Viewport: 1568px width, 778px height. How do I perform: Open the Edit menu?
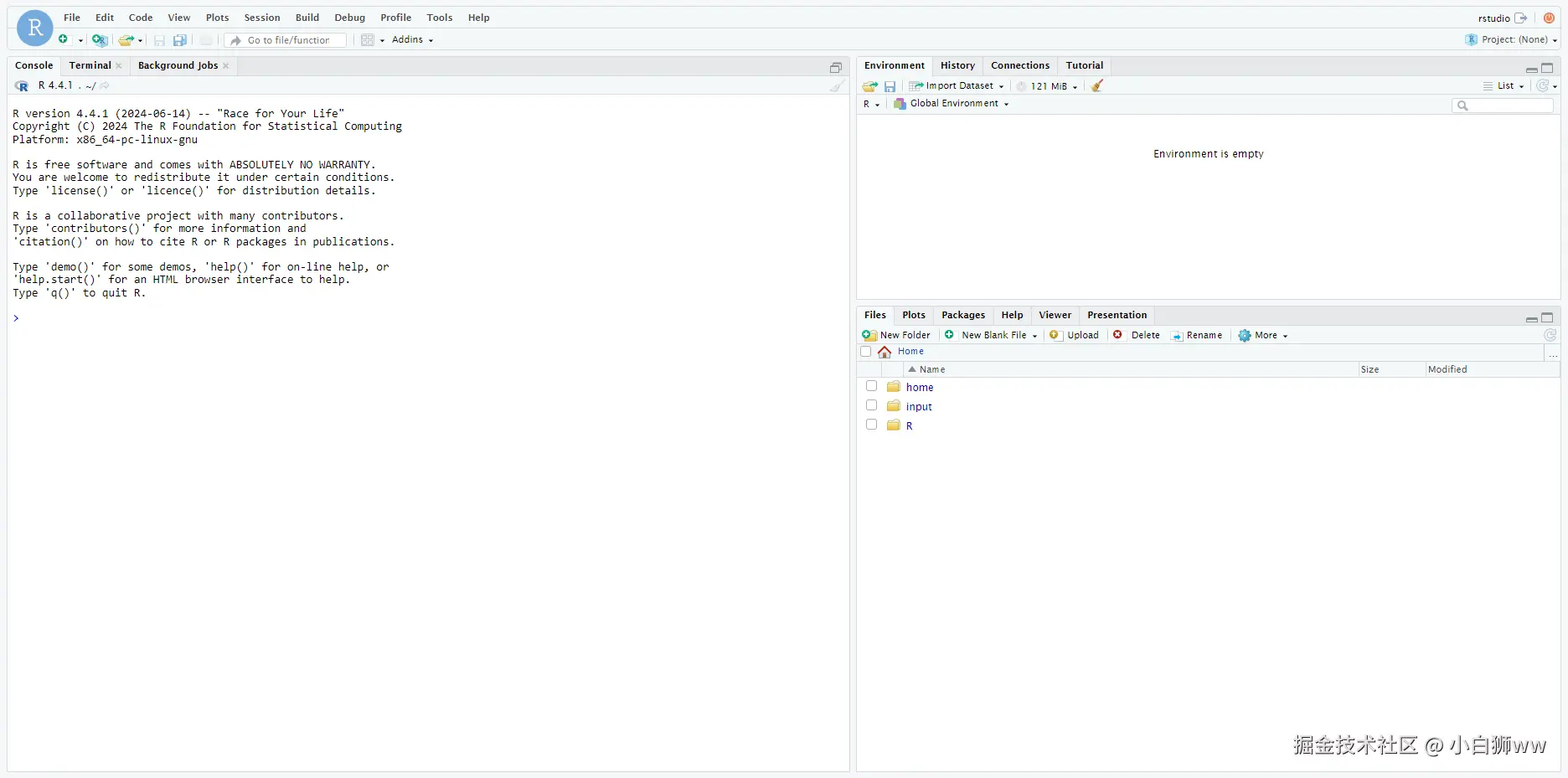[105, 18]
